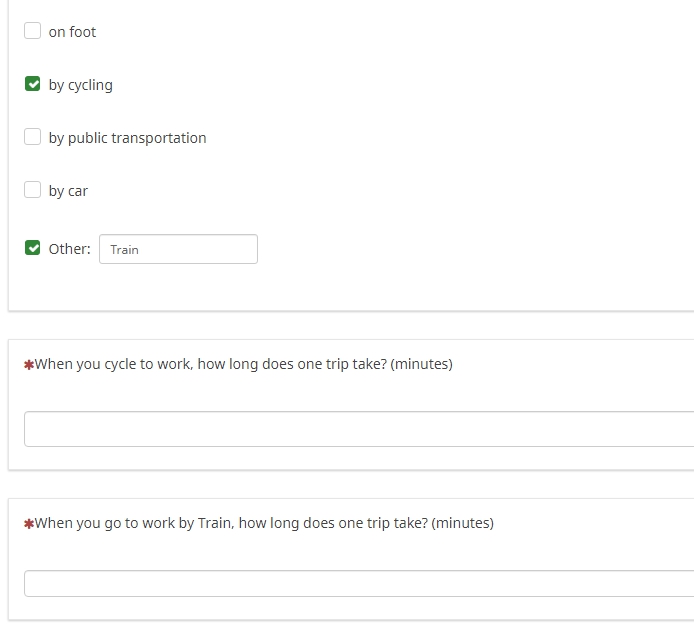Viewport: 694px width, 625px height.
Task: Uncheck the 'Other:' checkbox
Action: tap(33, 248)
